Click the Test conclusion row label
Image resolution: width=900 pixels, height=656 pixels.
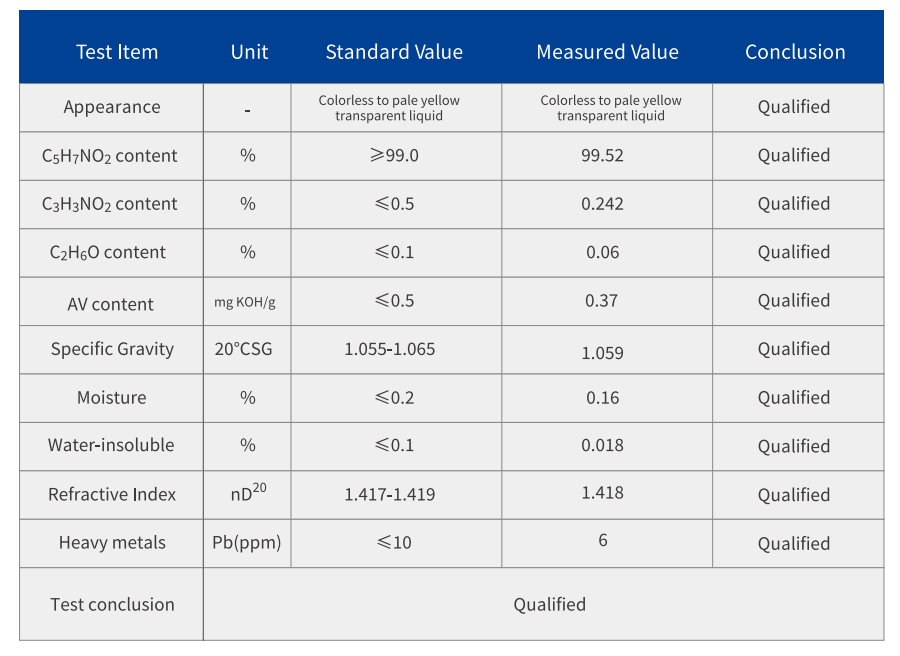[x=112, y=604]
